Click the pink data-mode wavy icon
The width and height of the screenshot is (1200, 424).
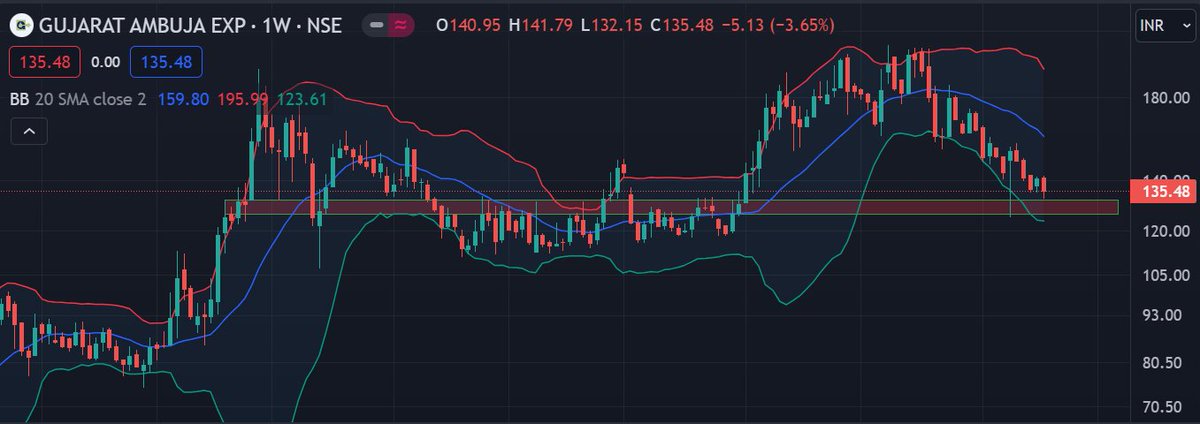point(402,25)
